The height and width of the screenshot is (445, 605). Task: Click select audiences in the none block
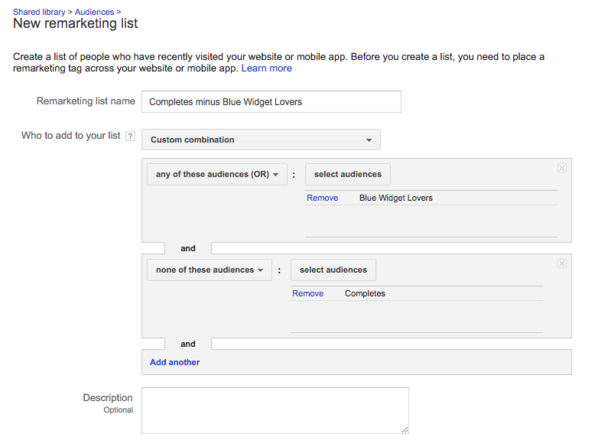tap(333, 270)
